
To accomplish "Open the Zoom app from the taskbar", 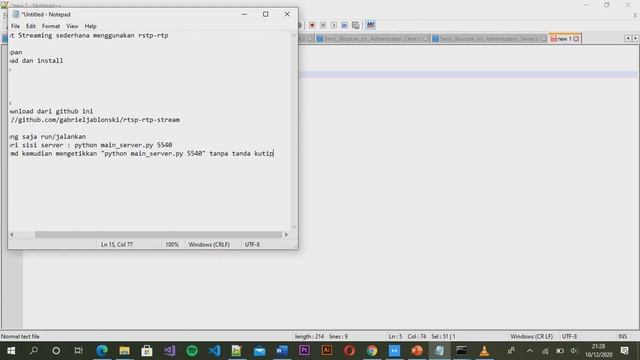I will [394, 351].
